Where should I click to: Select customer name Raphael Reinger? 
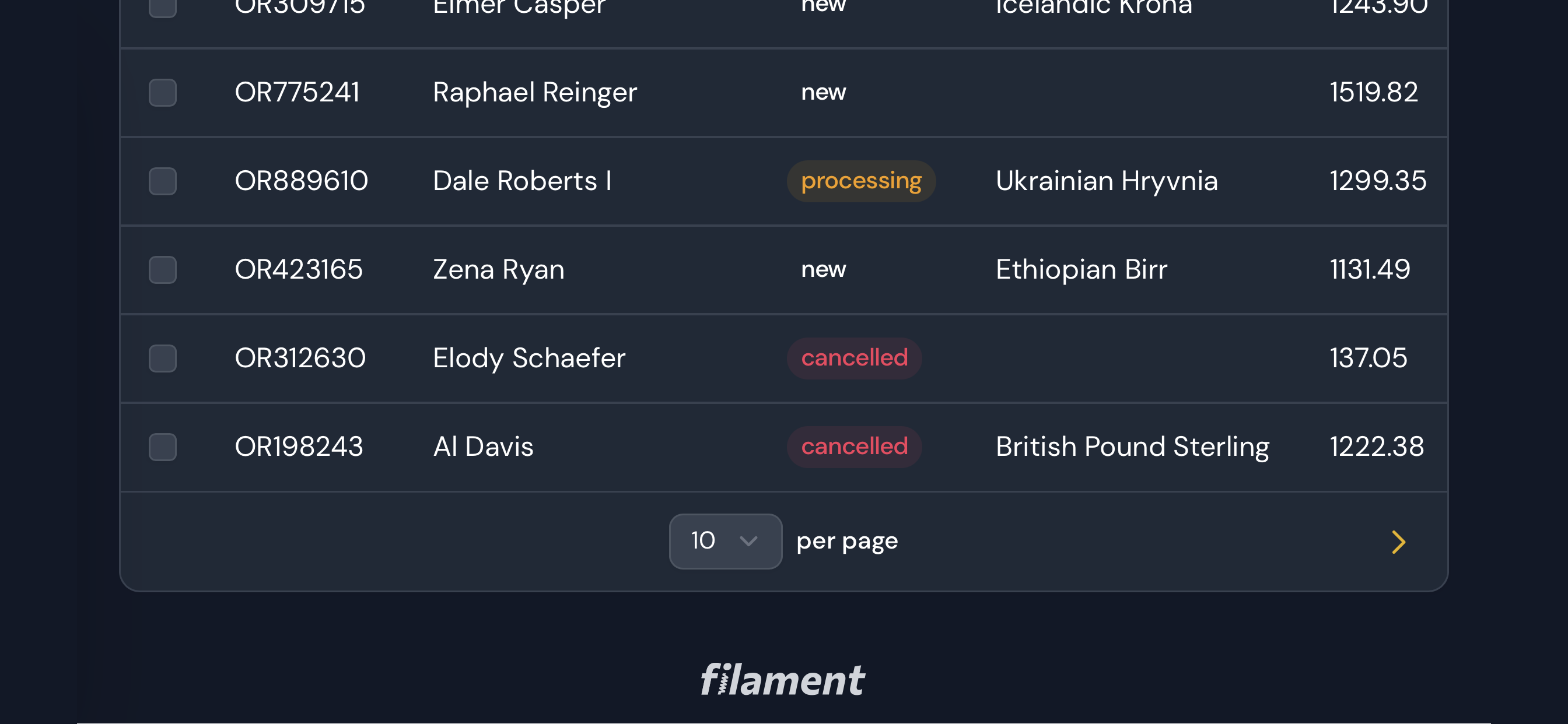pos(534,93)
